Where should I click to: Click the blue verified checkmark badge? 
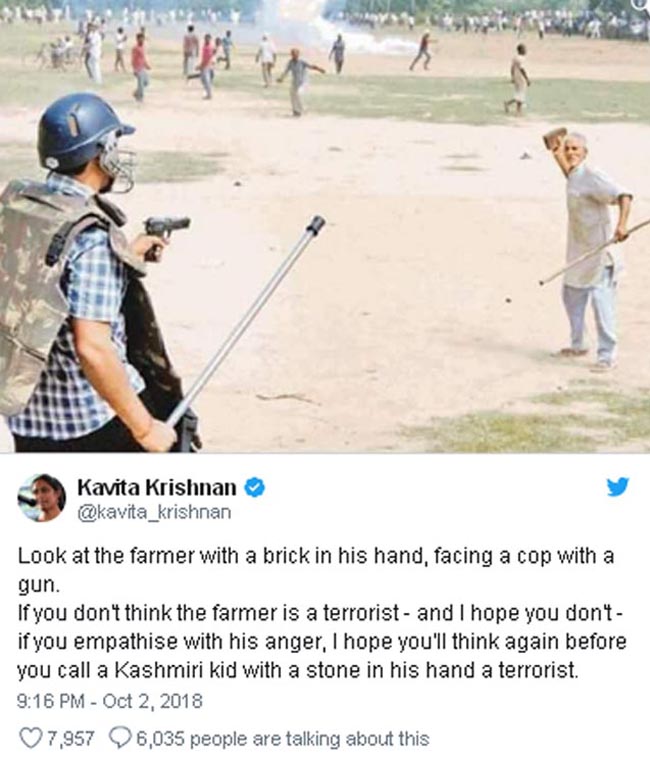(x=254, y=488)
